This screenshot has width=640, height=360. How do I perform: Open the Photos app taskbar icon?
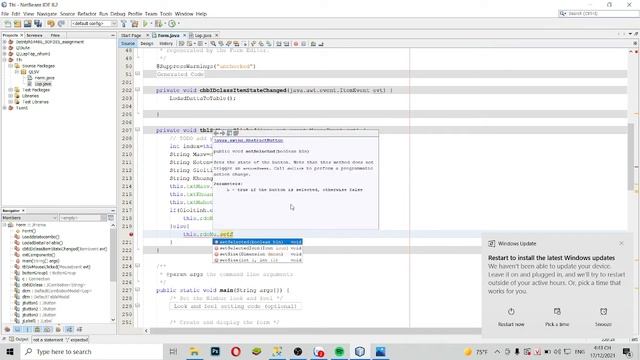(x=380, y=351)
